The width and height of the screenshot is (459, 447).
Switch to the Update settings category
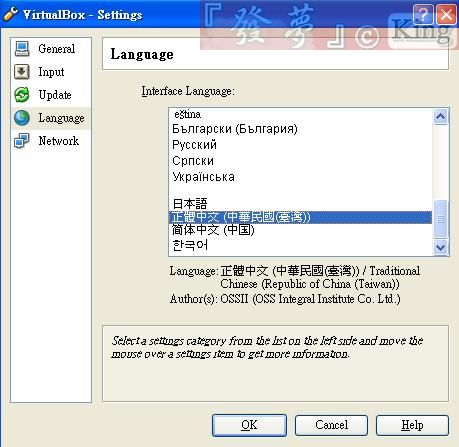[51, 95]
